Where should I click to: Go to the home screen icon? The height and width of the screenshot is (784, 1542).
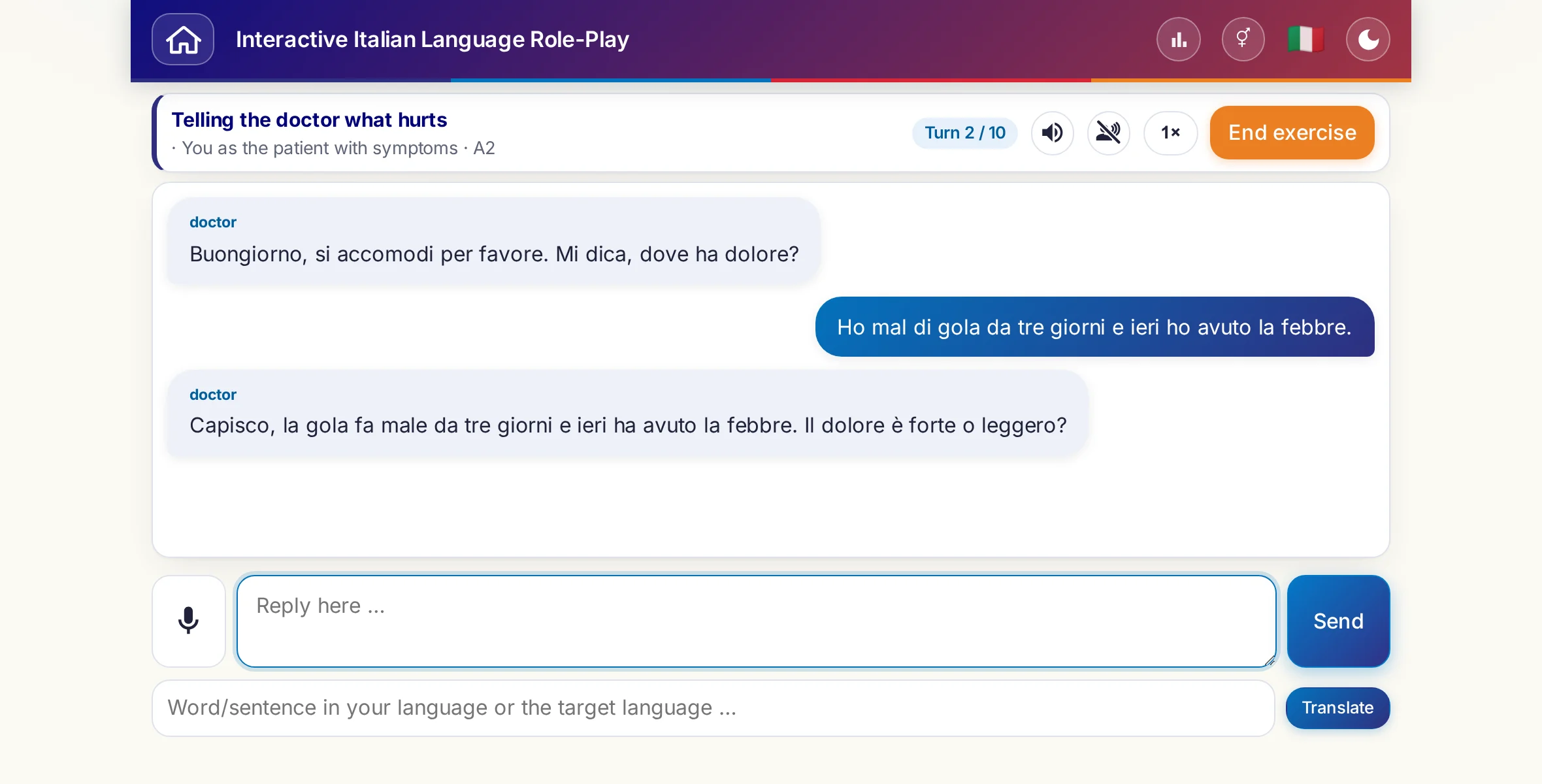183,39
